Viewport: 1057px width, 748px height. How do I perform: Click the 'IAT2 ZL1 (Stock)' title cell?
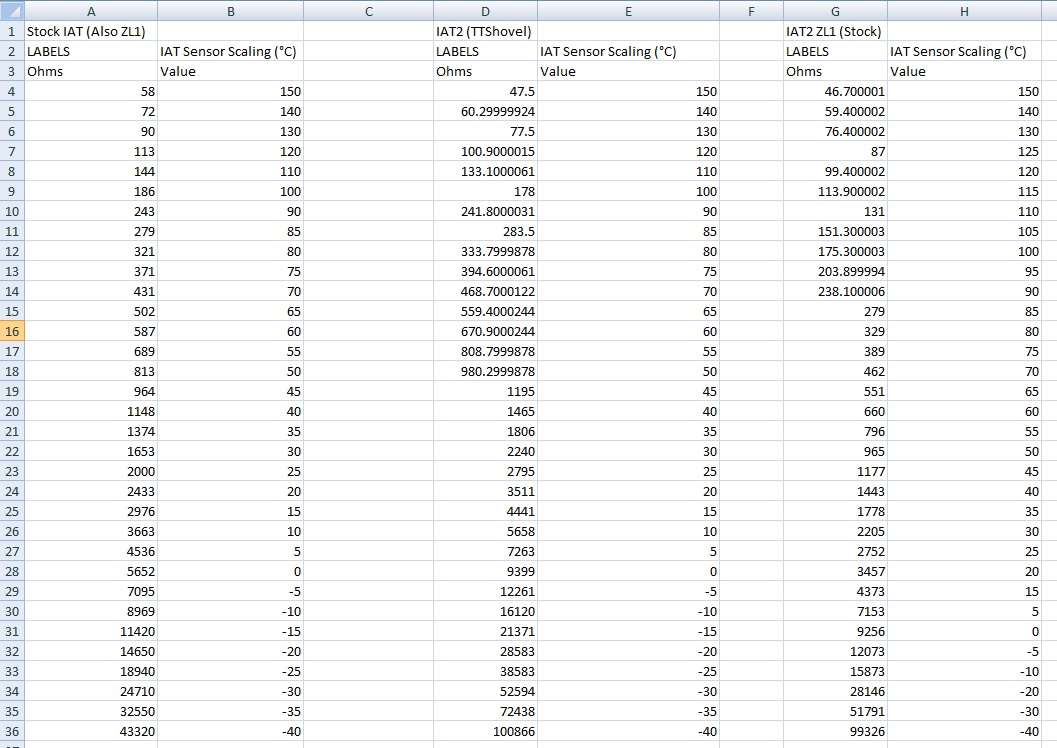833,31
